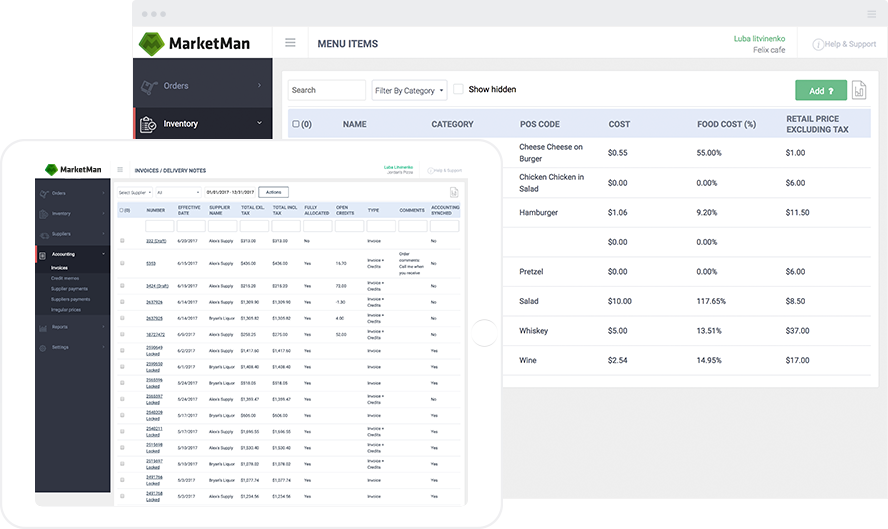Click the NUMBER column filter box on tablet
Image resolution: width=888 pixels, height=529 pixels.
click(x=160, y=226)
